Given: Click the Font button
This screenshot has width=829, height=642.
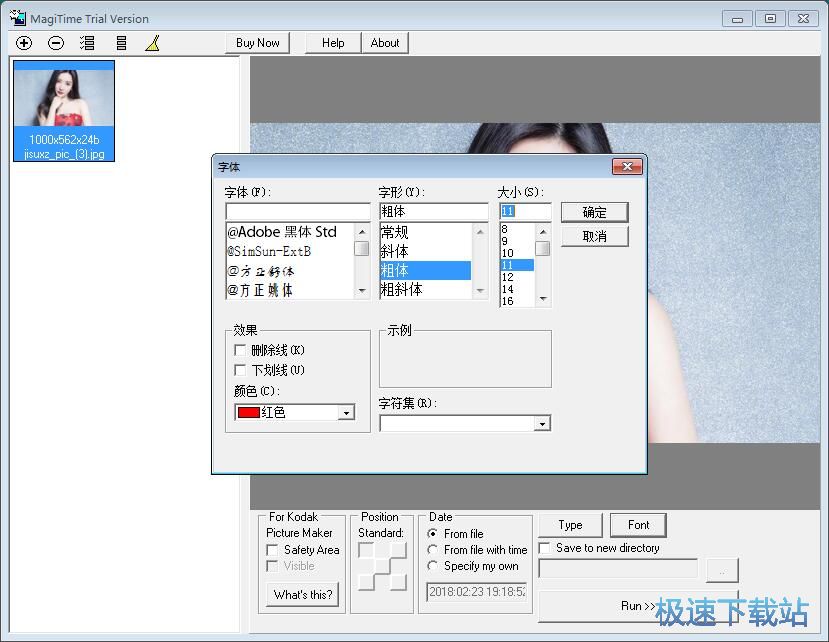Looking at the screenshot, I should click(x=638, y=525).
